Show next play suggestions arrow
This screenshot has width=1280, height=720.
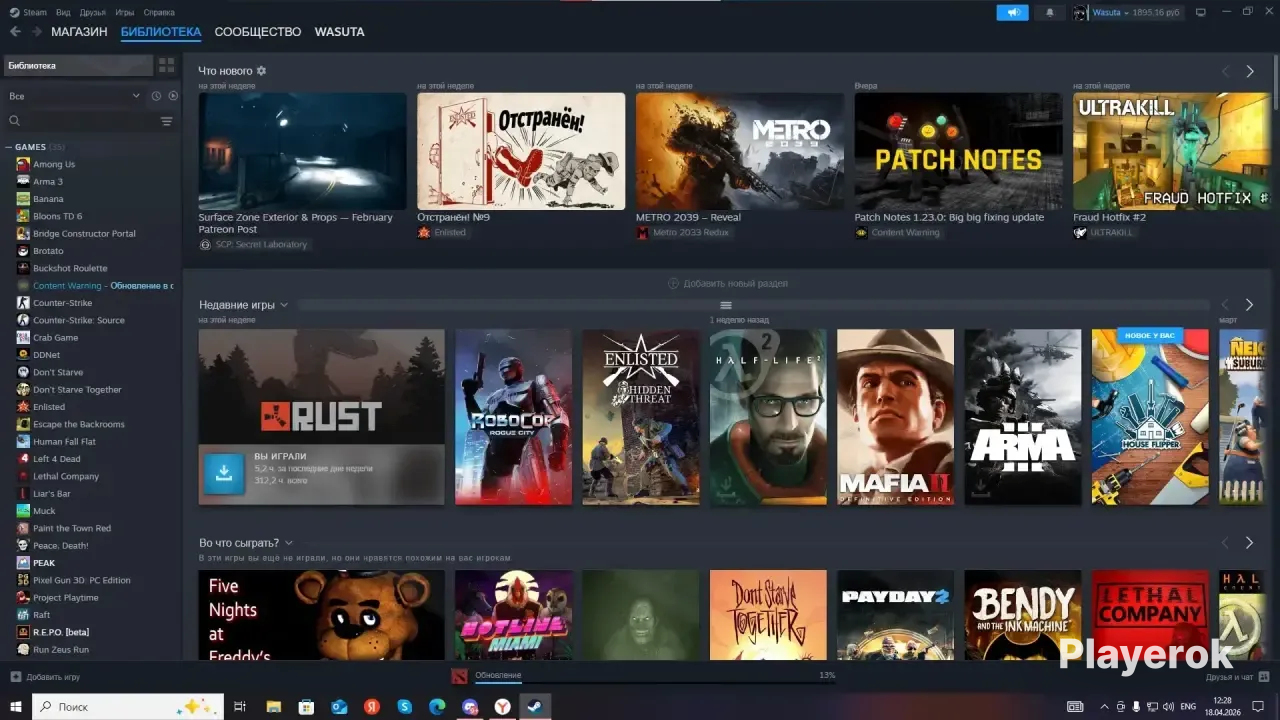[1249, 543]
